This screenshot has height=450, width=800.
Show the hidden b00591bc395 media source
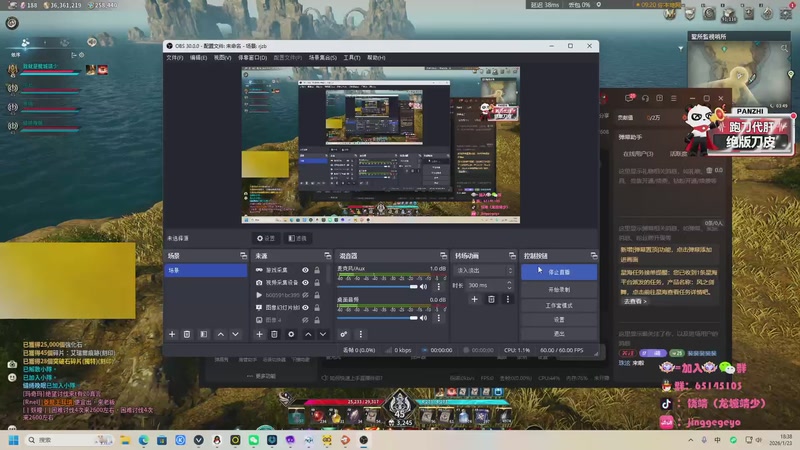[x=305, y=295]
